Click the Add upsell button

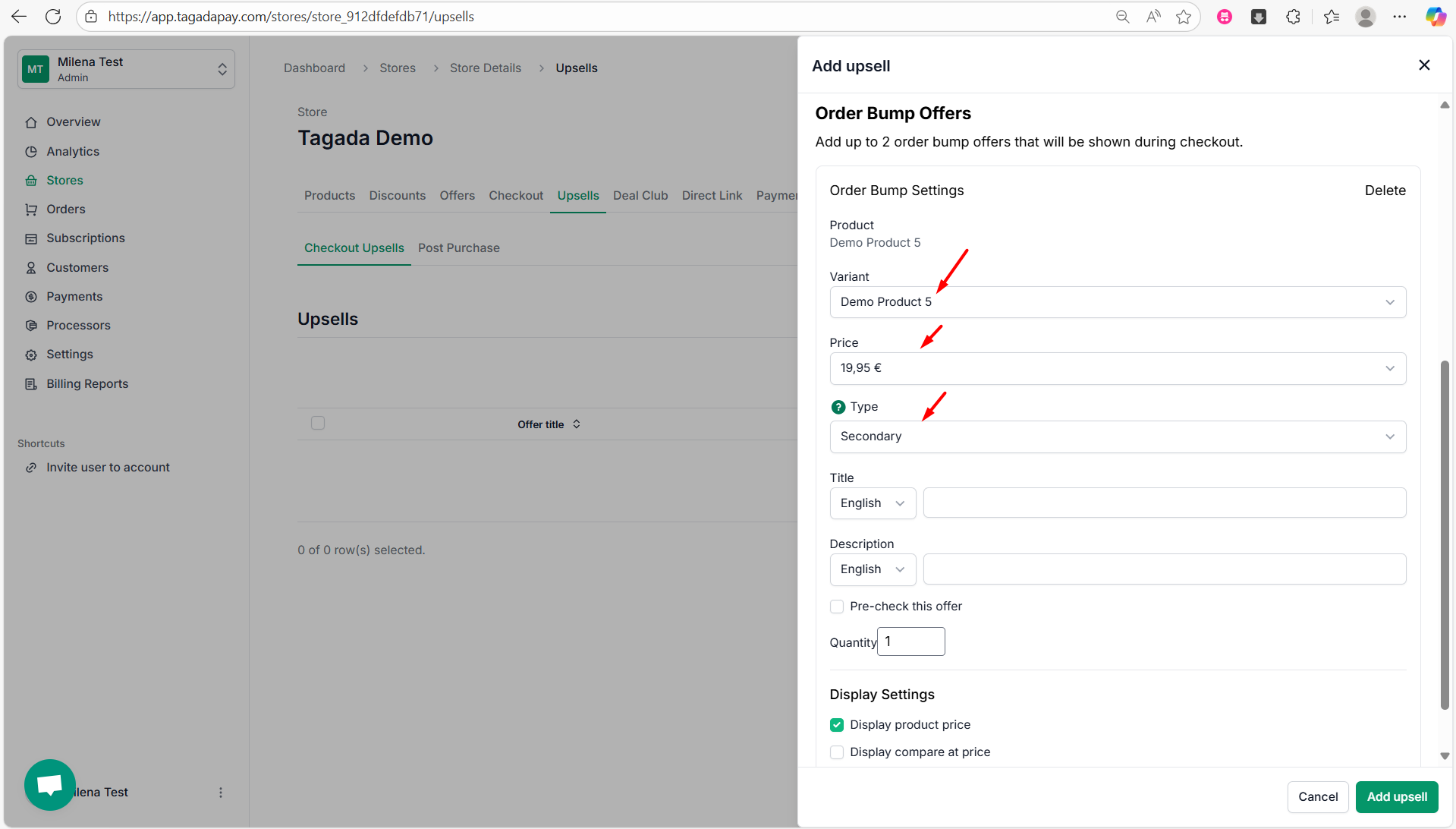(1396, 796)
